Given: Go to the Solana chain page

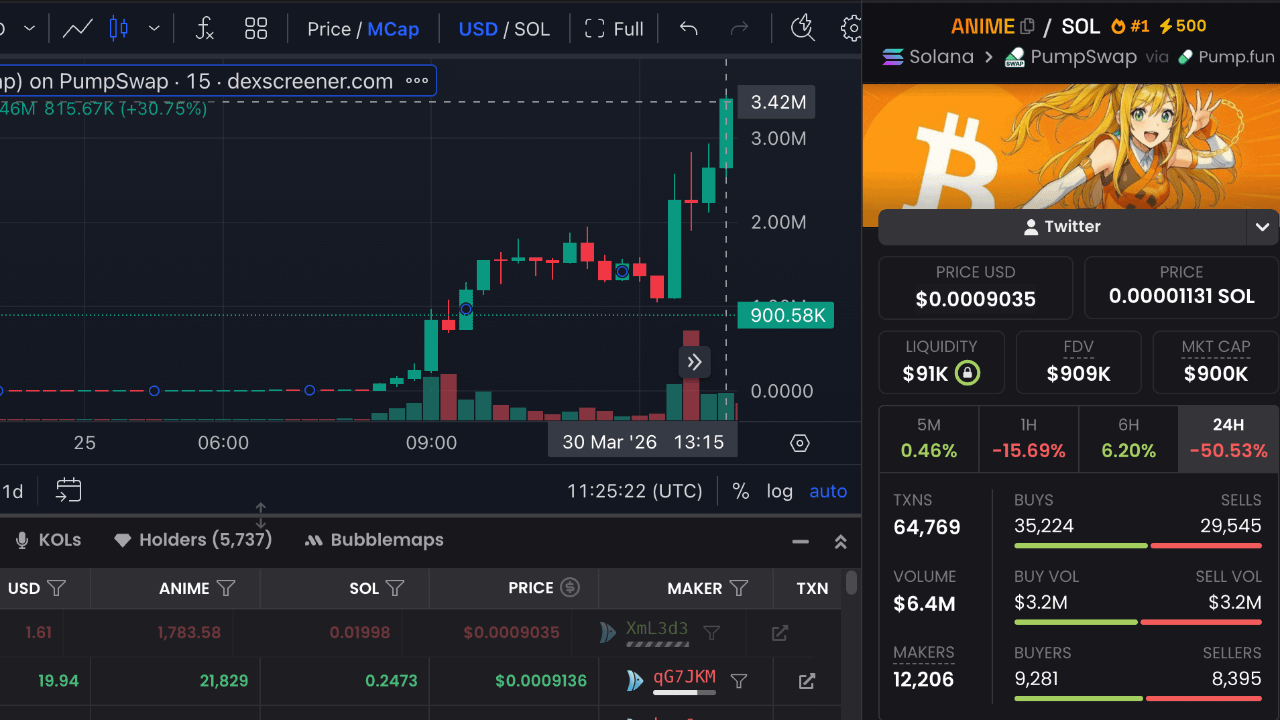Looking at the screenshot, I should pyautogui.click(x=928, y=57).
